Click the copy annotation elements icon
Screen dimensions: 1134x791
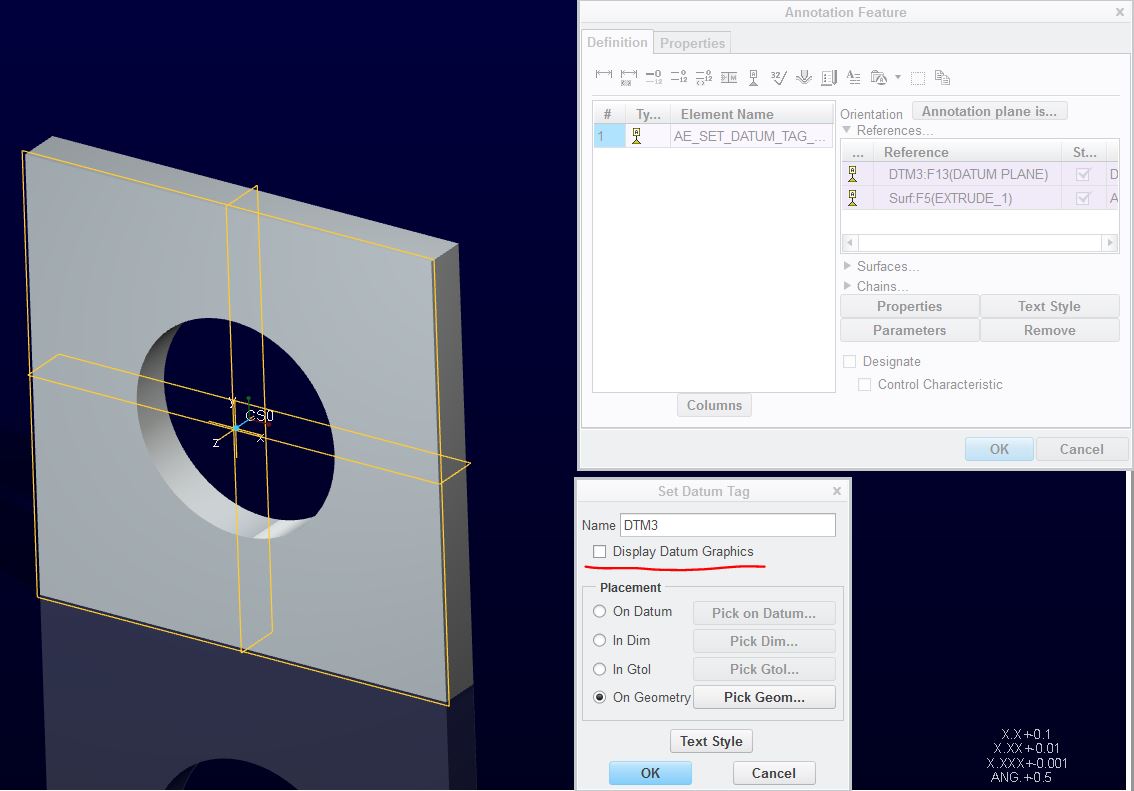942,77
